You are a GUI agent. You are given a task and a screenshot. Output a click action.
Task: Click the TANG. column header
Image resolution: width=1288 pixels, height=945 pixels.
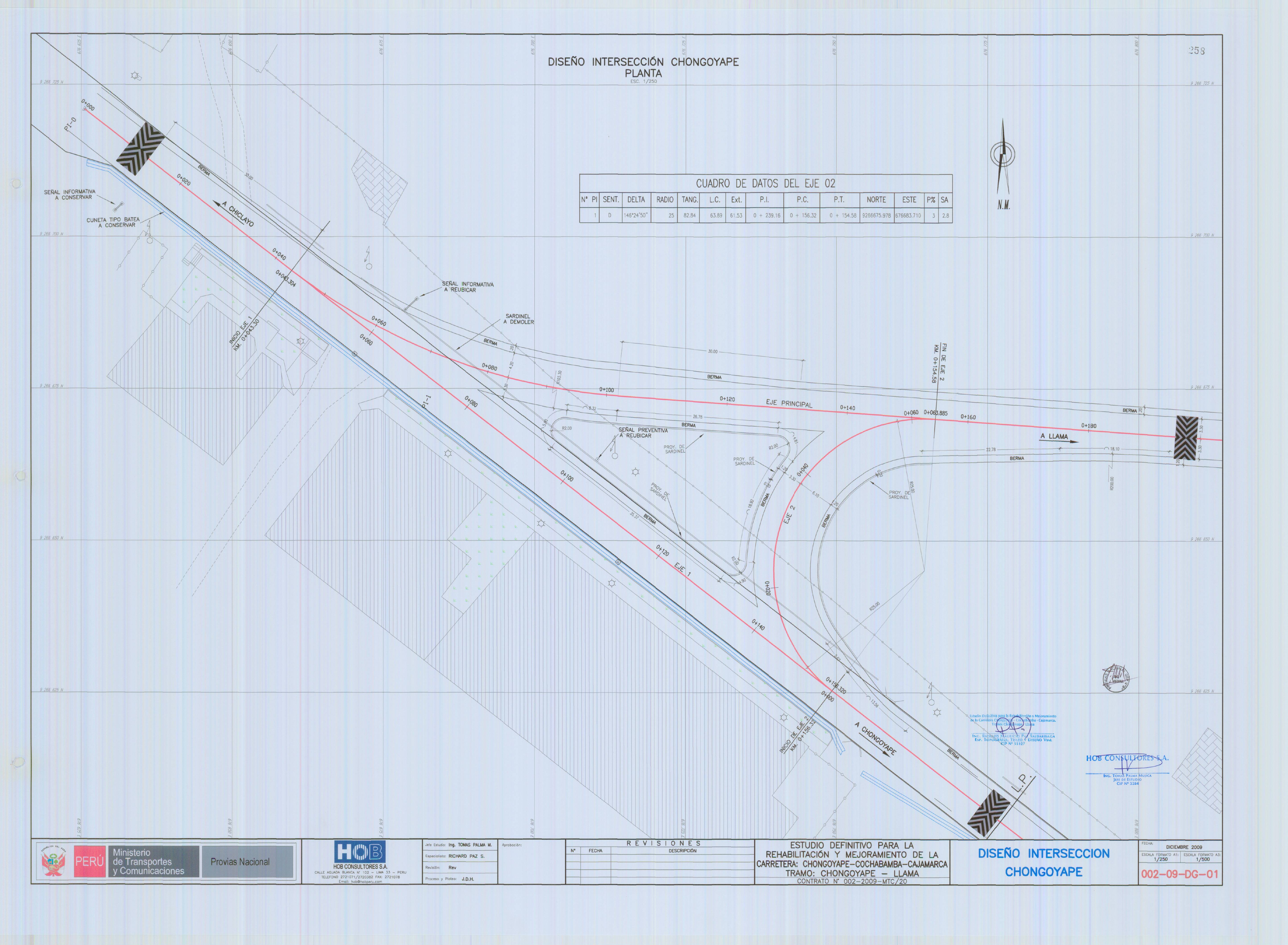(690, 200)
